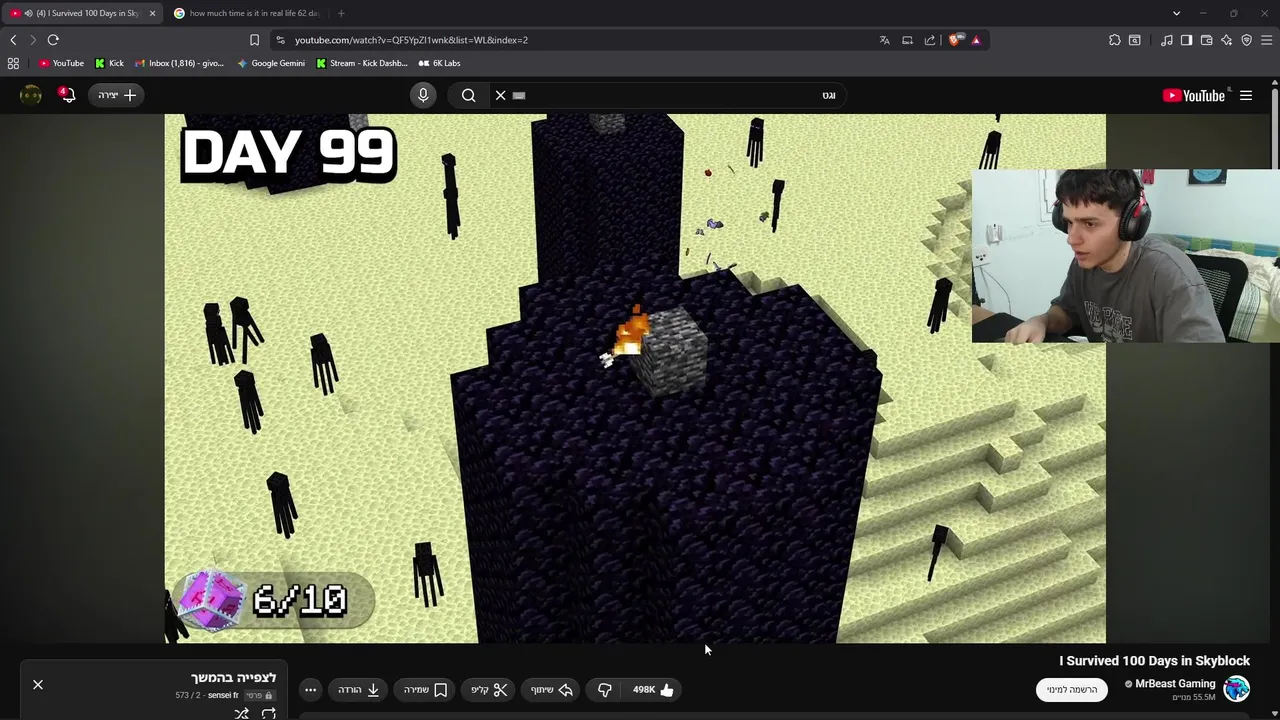
Task: Submit search with magnifying glass icon
Action: tap(468, 95)
